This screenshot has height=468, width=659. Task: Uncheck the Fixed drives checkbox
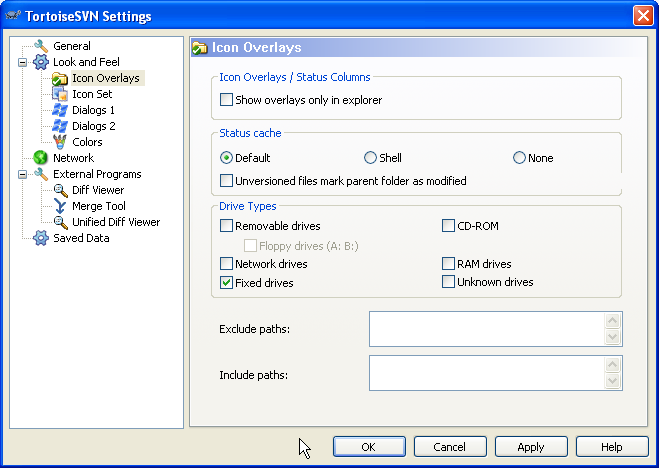coord(226,283)
